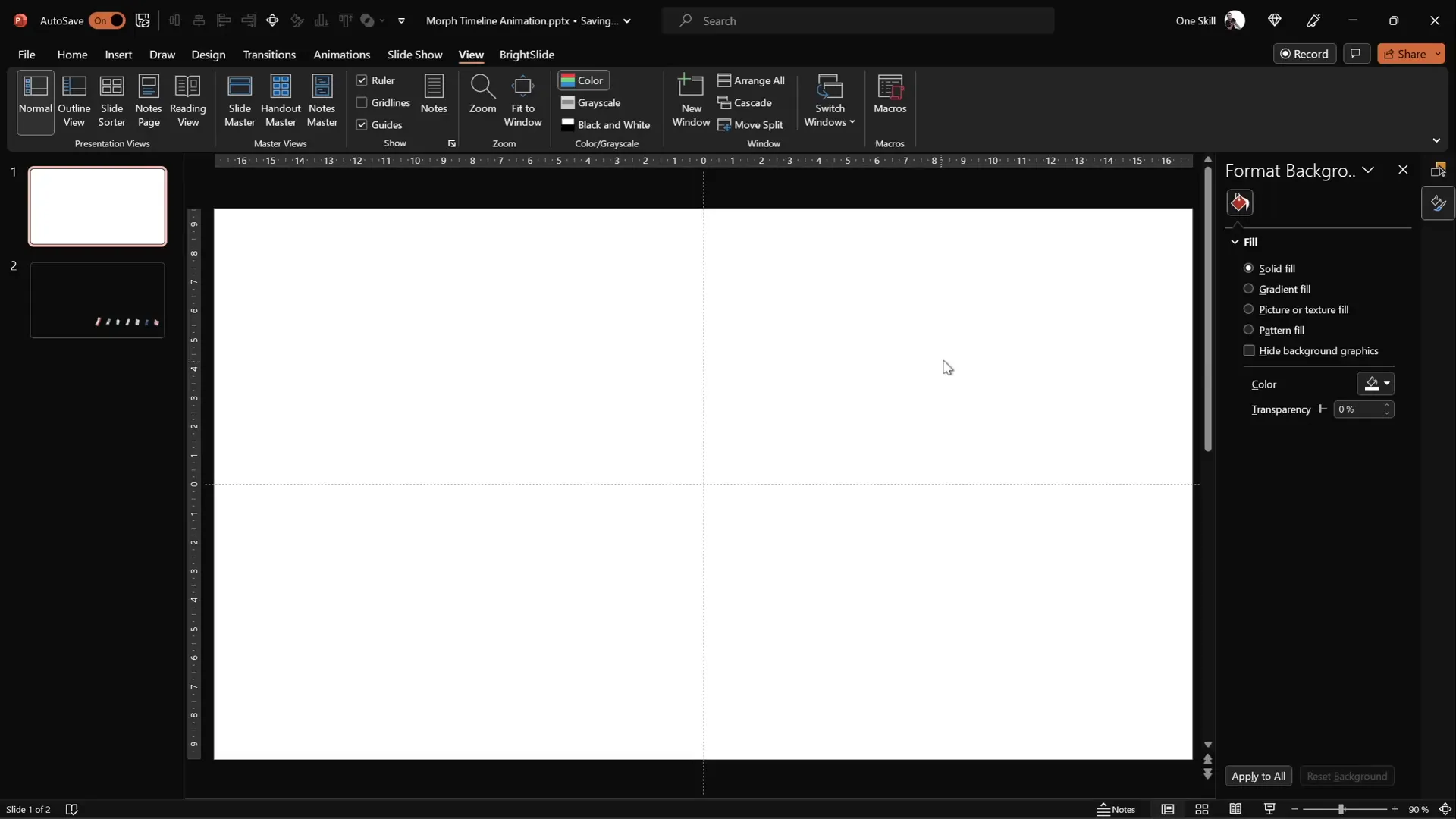This screenshot has height=819, width=1456.
Task: Select Outline View in Presentation Views
Action: (74, 99)
